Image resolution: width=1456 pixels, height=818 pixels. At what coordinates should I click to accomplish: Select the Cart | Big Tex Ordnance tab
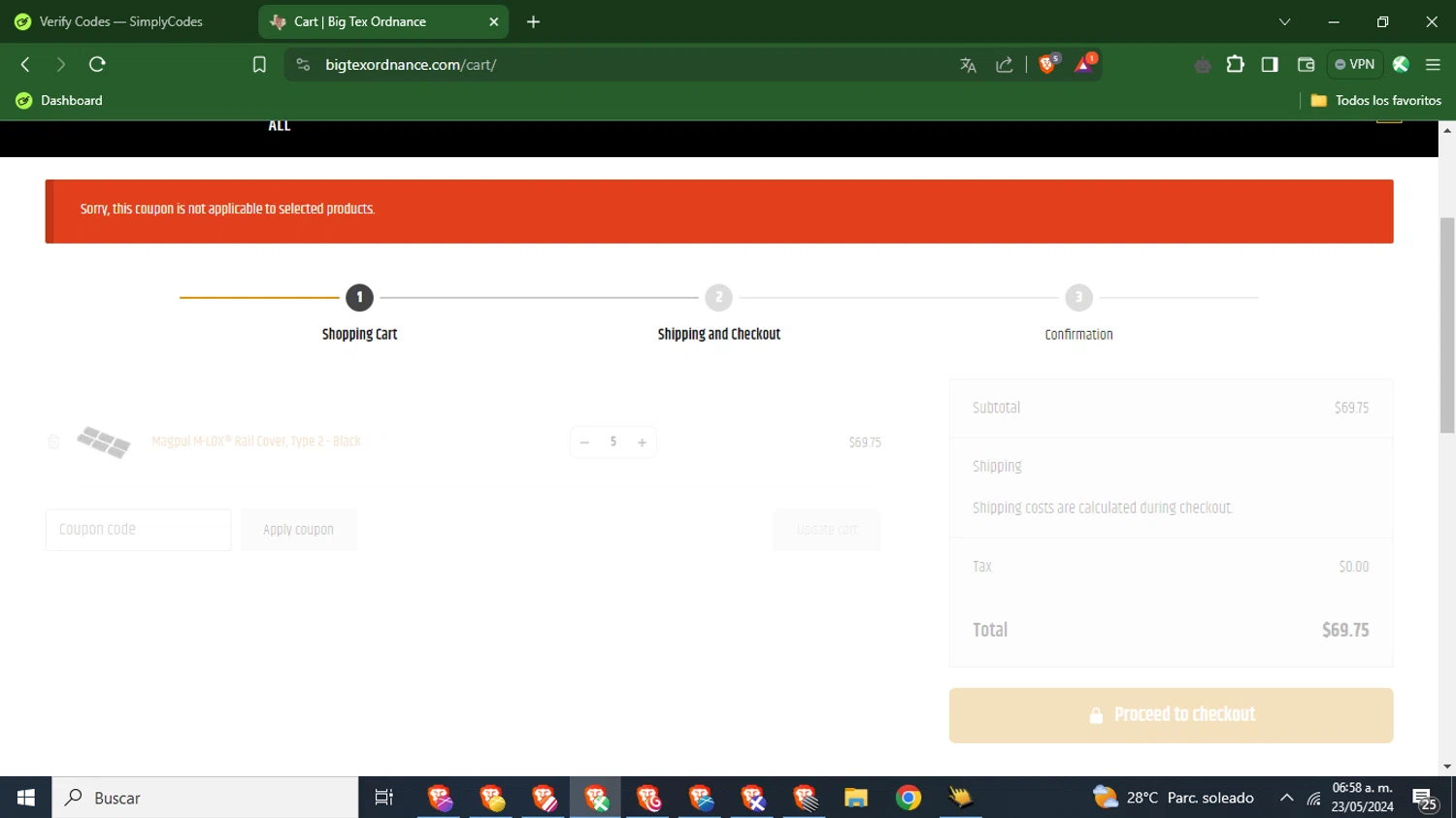[x=383, y=21]
